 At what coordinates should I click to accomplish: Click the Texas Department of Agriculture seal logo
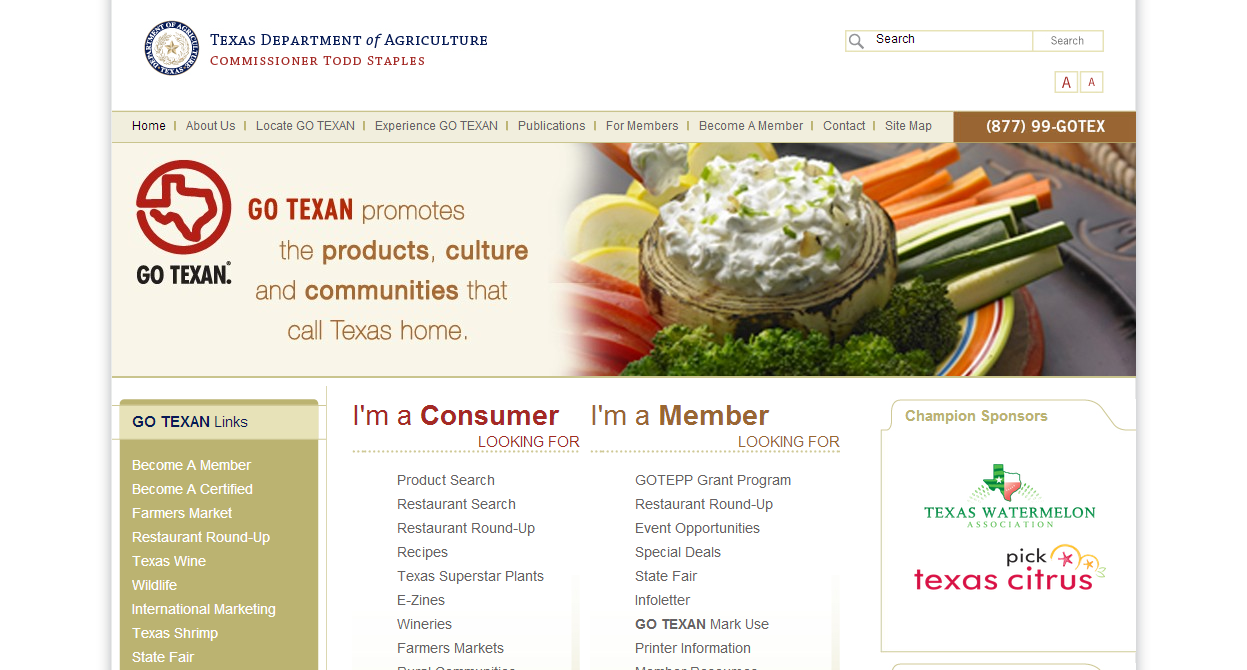coord(172,48)
